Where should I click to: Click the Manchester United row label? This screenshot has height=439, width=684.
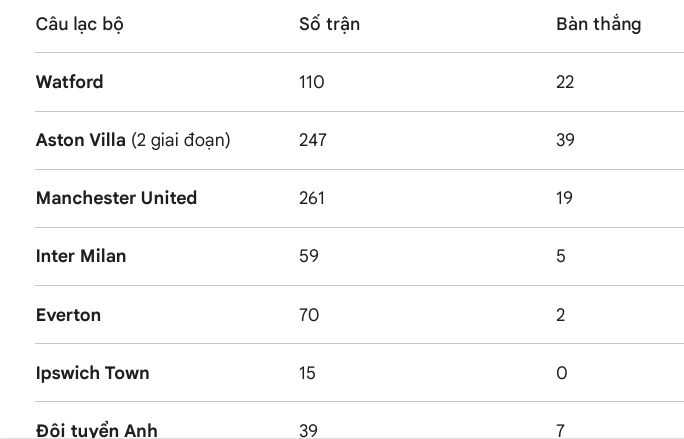[x=116, y=198]
